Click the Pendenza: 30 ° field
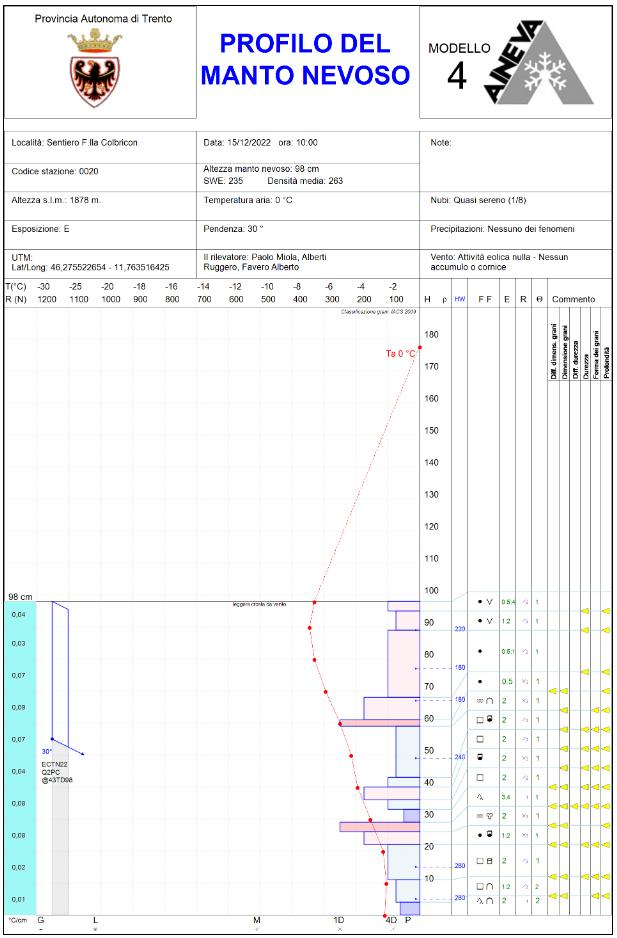 (233, 229)
